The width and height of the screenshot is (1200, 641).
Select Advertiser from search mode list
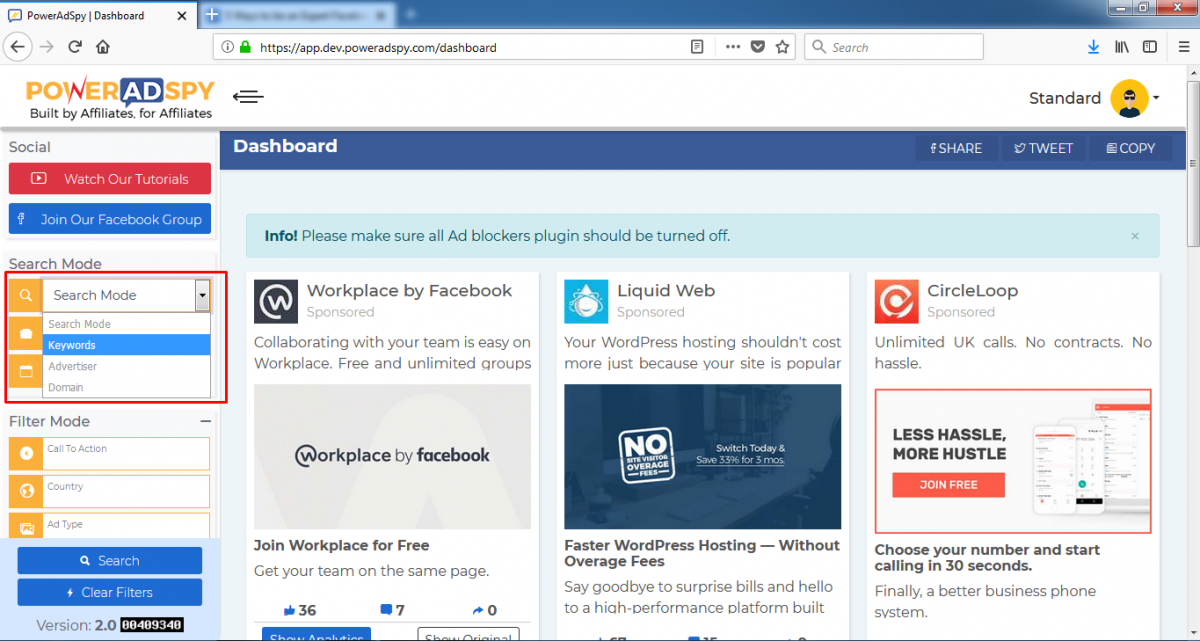(x=126, y=366)
